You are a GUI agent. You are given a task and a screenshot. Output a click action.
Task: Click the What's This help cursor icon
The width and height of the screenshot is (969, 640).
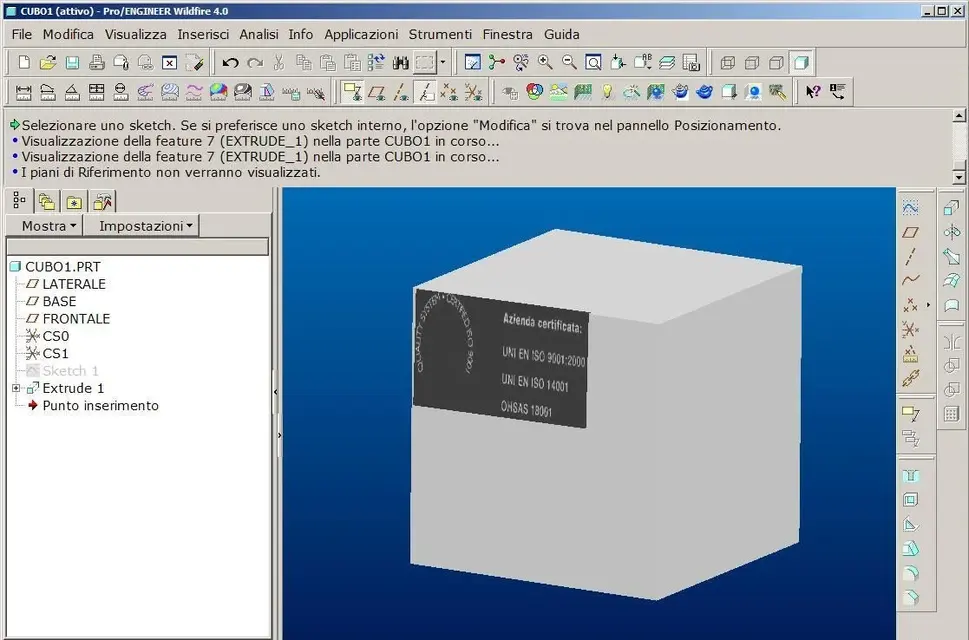[x=812, y=92]
